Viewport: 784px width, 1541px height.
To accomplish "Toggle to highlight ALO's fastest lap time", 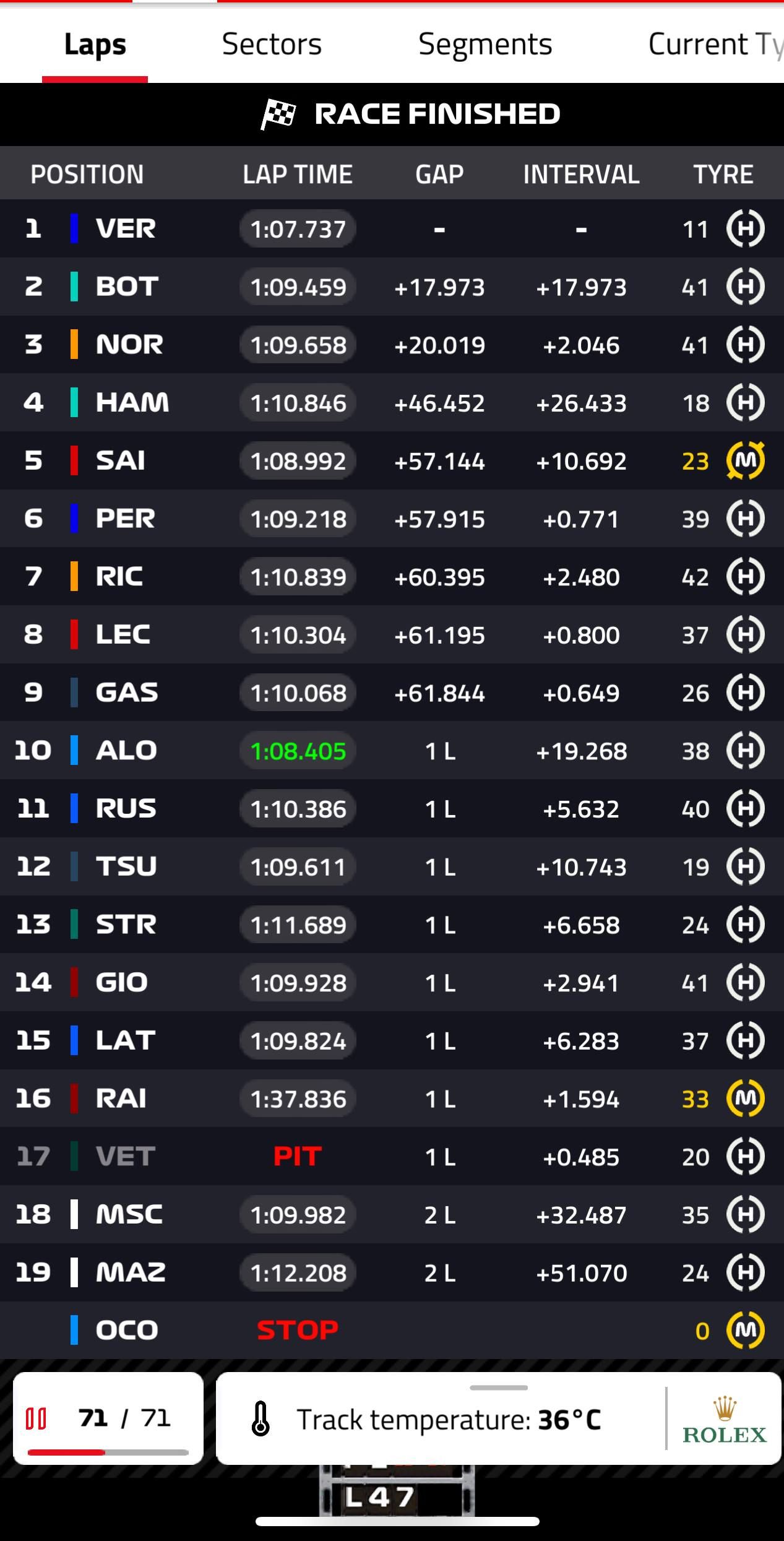I will click(297, 751).
